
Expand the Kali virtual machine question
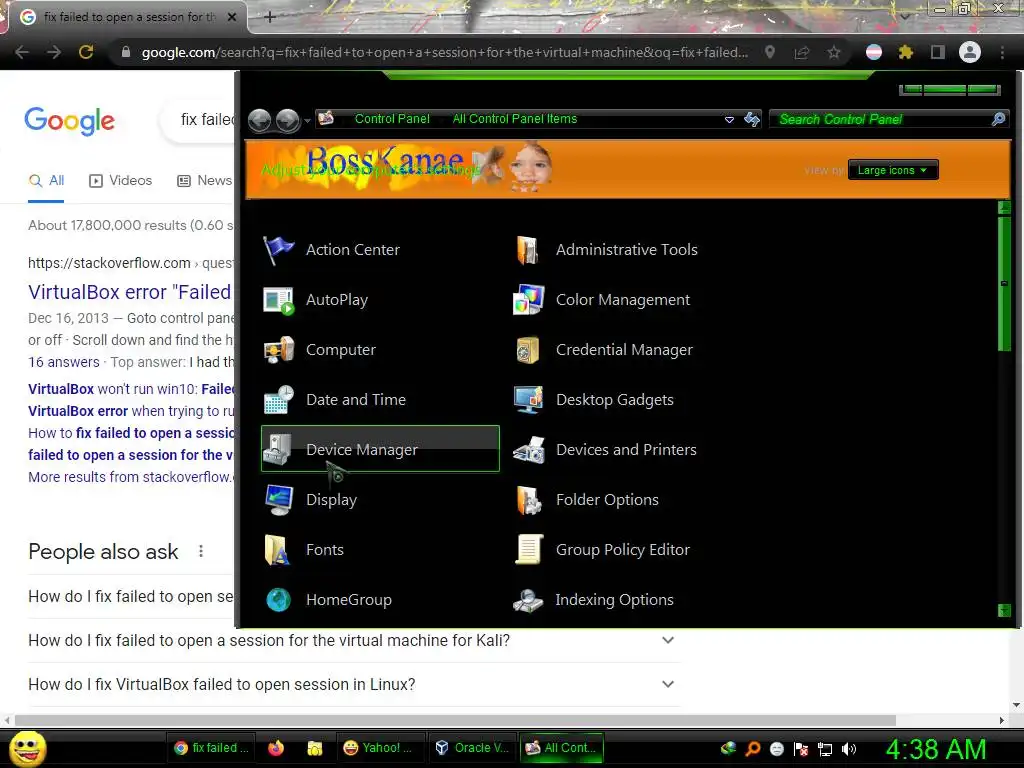click(667, 640)
